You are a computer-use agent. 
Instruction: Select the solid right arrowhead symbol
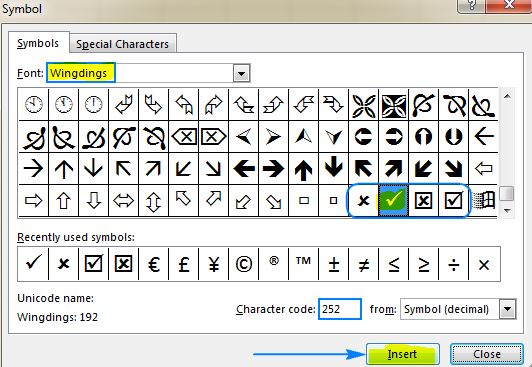tap(273, 137)
